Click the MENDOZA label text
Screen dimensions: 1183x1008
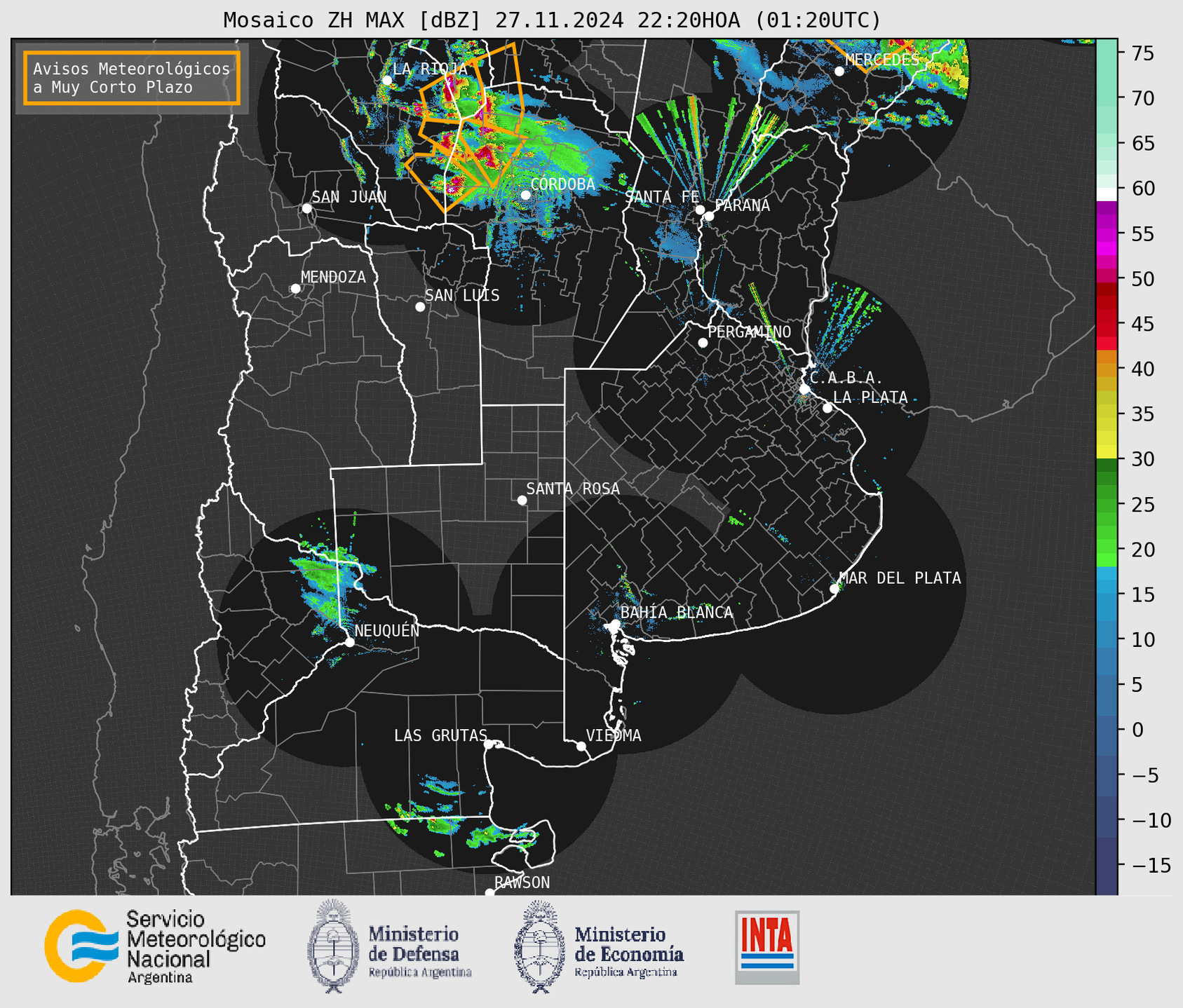[x=333, y=277]
